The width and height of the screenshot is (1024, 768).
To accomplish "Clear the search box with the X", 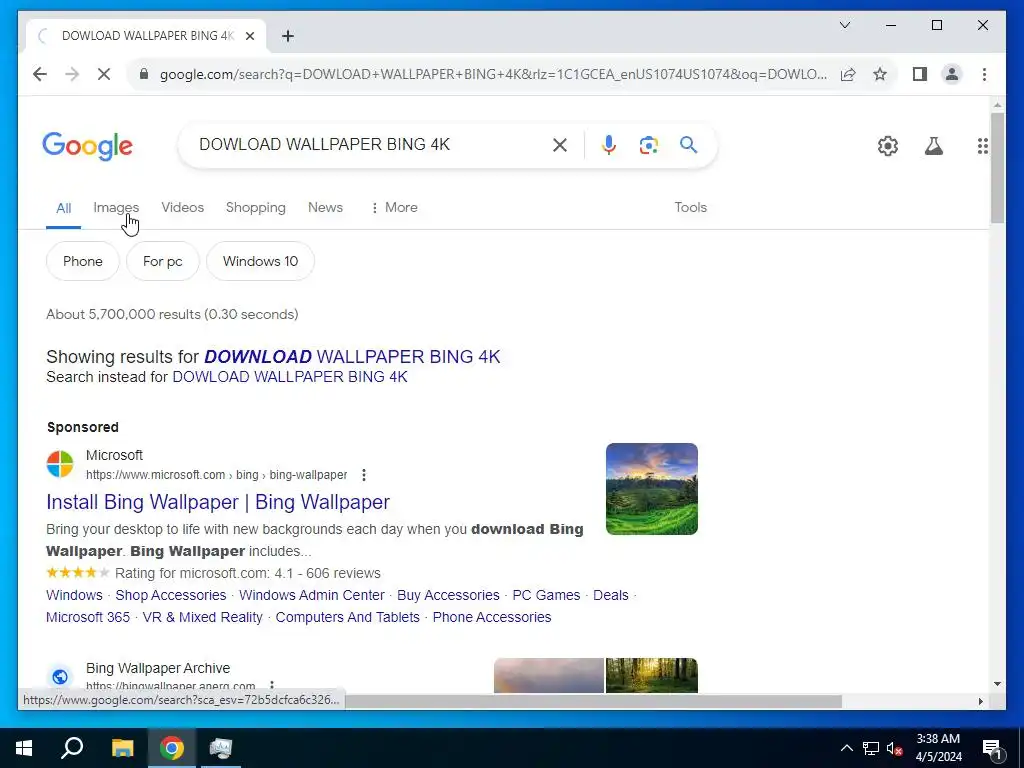I will (560, 145).
